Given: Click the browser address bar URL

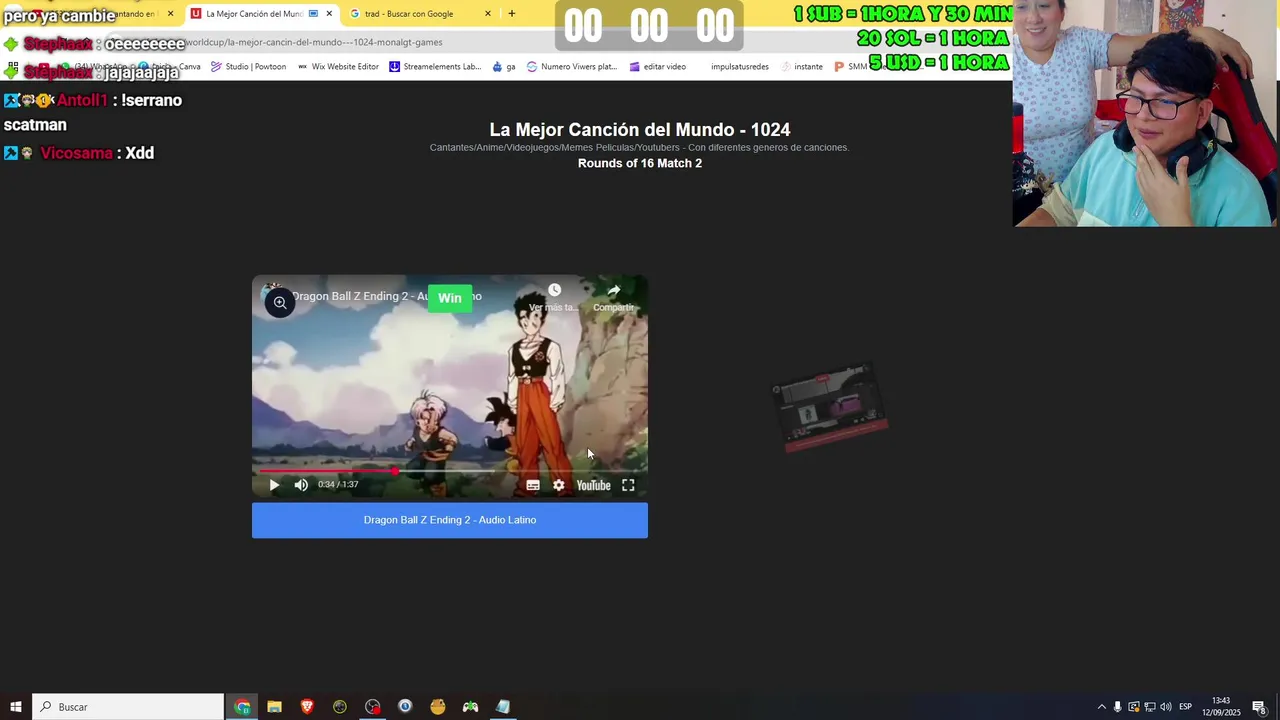Looking at the screenshot, I should pyautogui.click(x=314, y=42).
